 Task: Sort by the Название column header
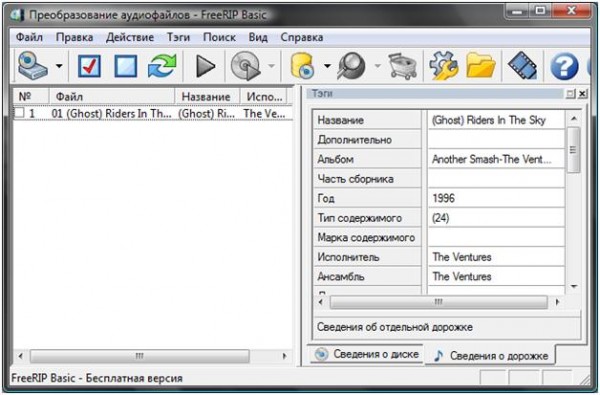tap(207, 96)
